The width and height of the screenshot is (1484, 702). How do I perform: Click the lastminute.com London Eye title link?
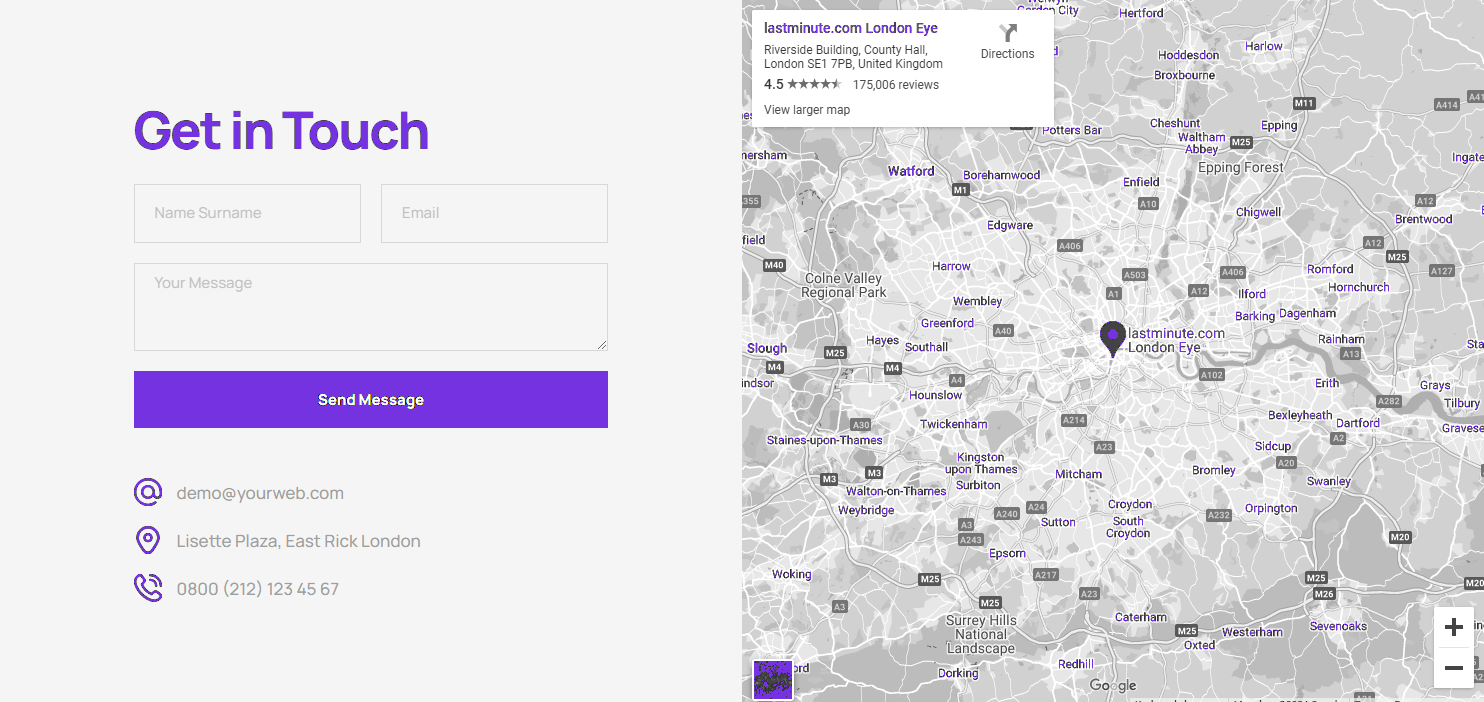pos(850,28)
